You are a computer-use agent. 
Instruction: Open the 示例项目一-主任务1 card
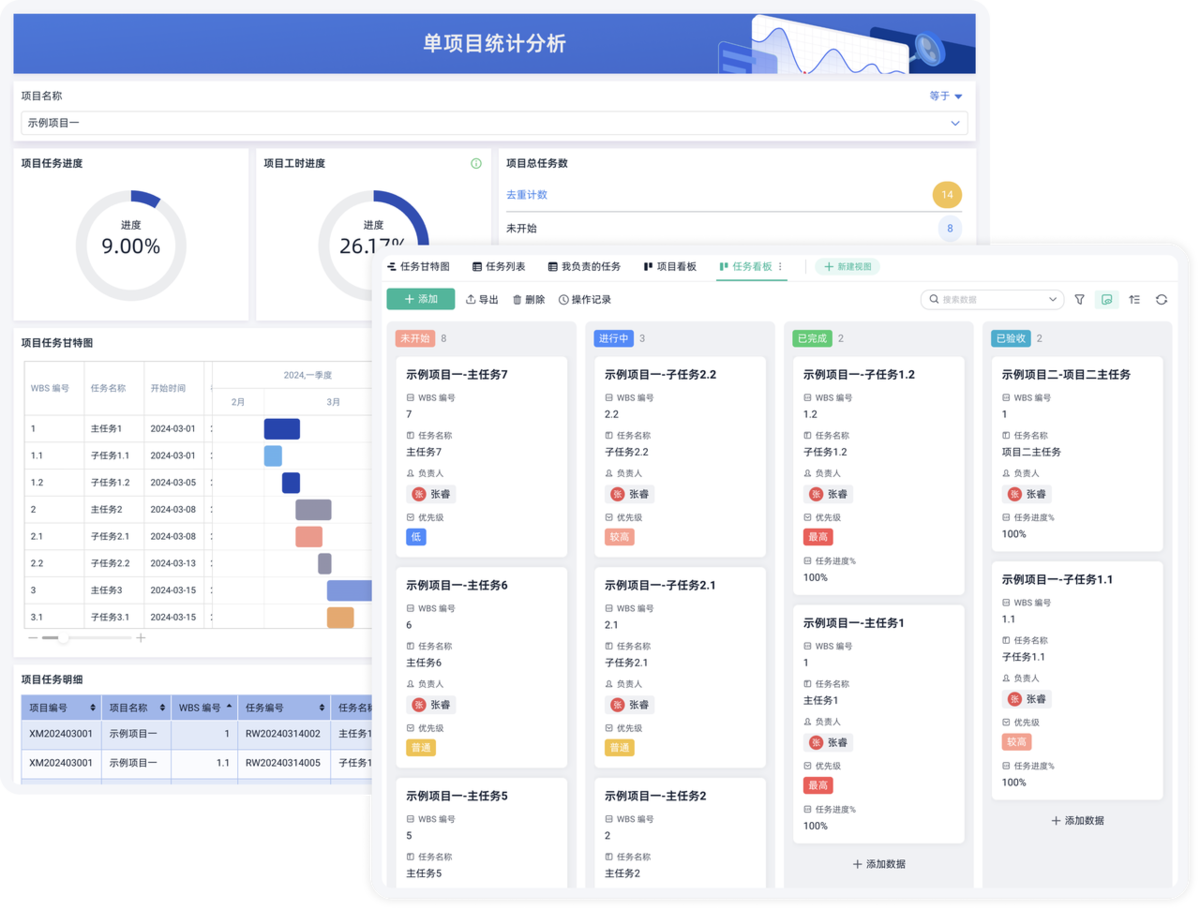click(879, 724)
